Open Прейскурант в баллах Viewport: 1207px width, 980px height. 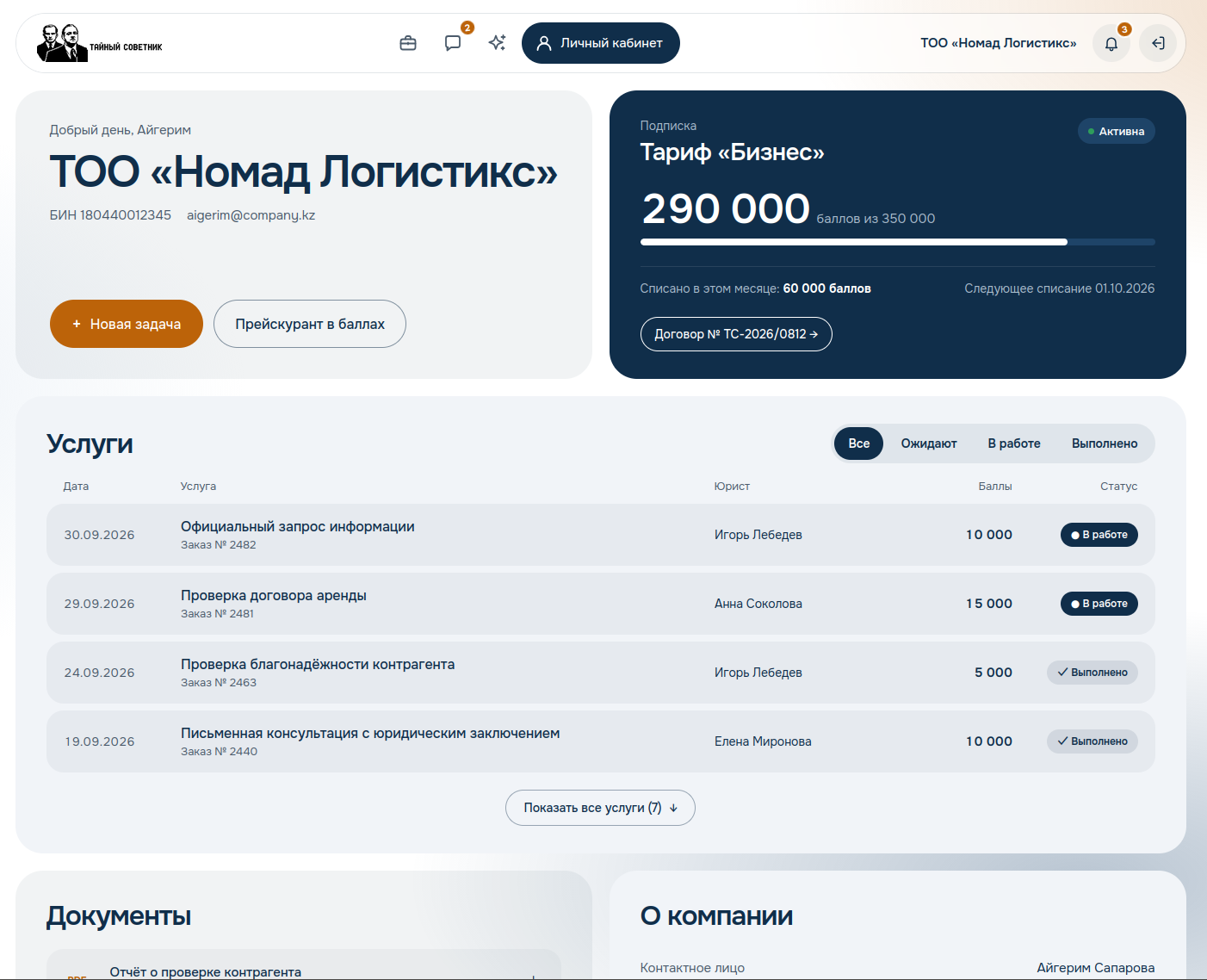tap(310, 324)
